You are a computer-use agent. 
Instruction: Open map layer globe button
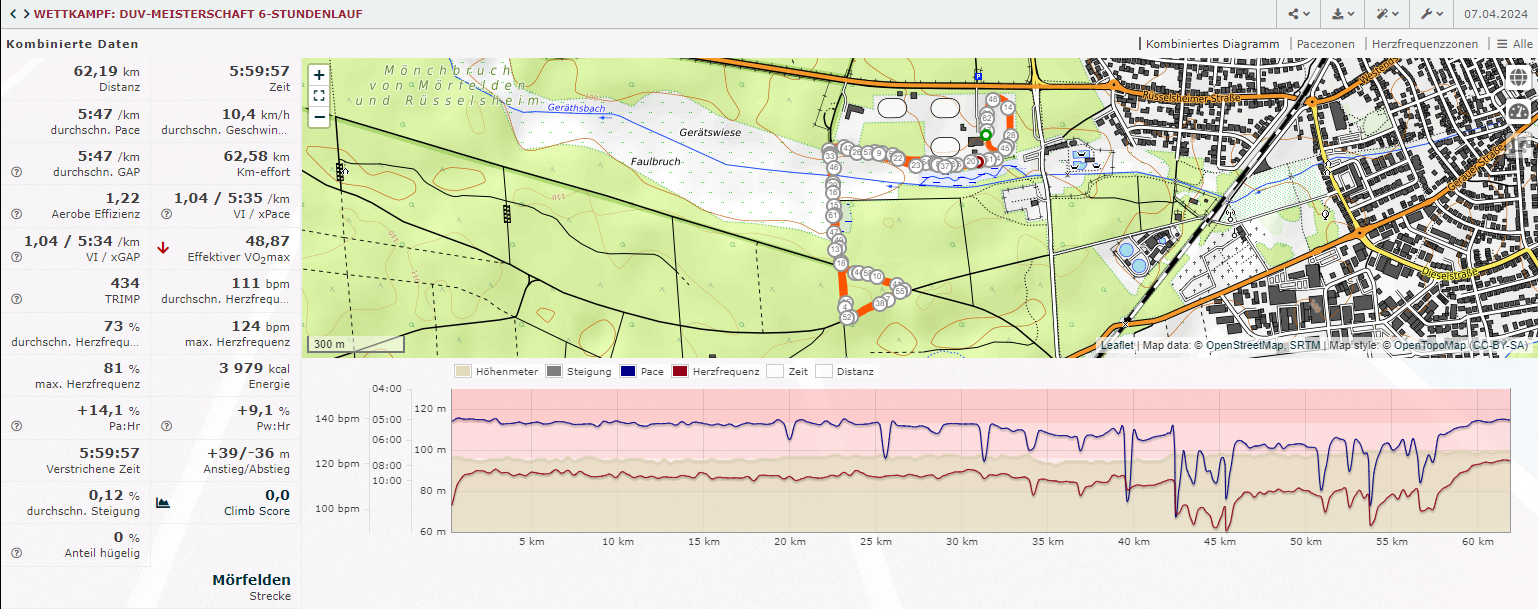[1518, 79]
